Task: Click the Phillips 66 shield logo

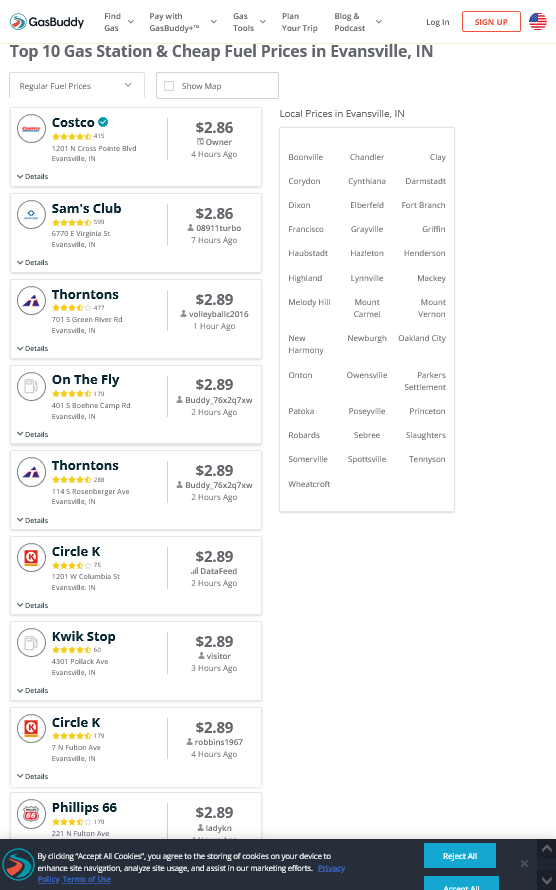Action: click(x=31, y=814)
